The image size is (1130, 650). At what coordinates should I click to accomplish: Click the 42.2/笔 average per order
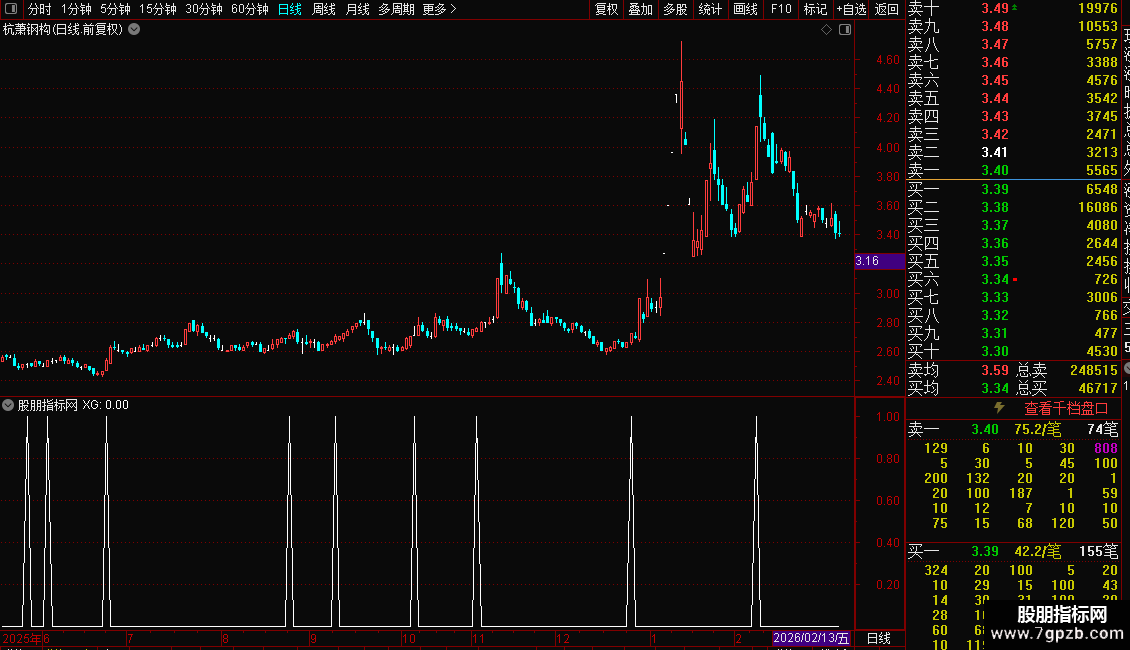1037,551
